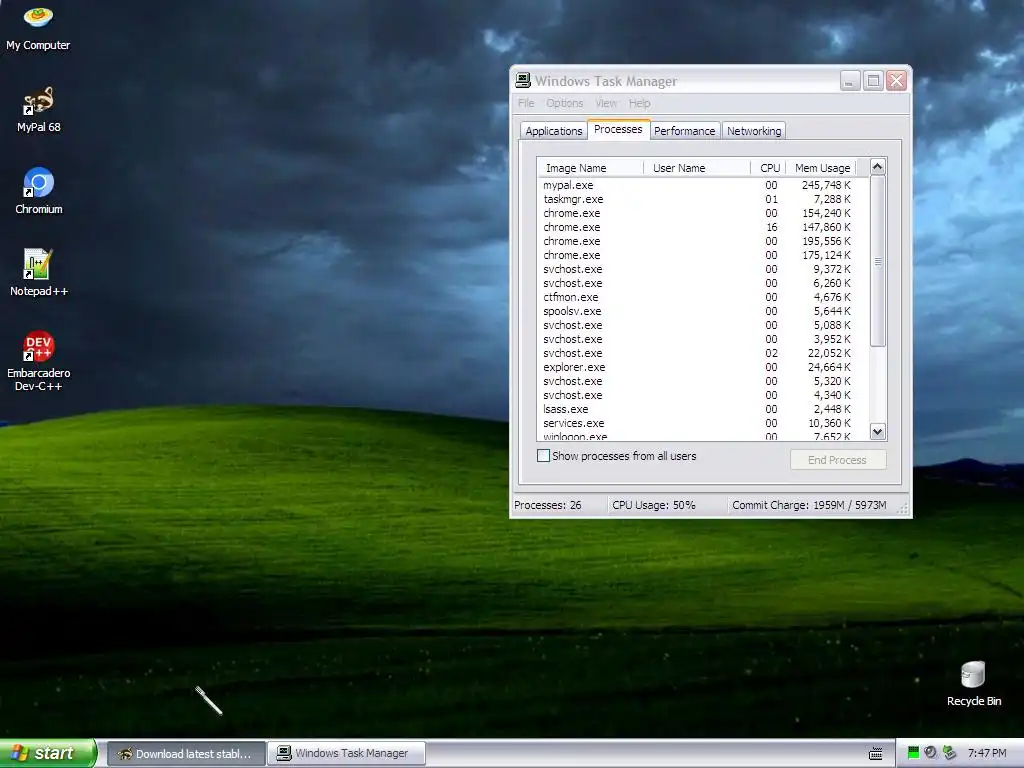Launch Notepad++ from the desktop

tap(39, 272)
